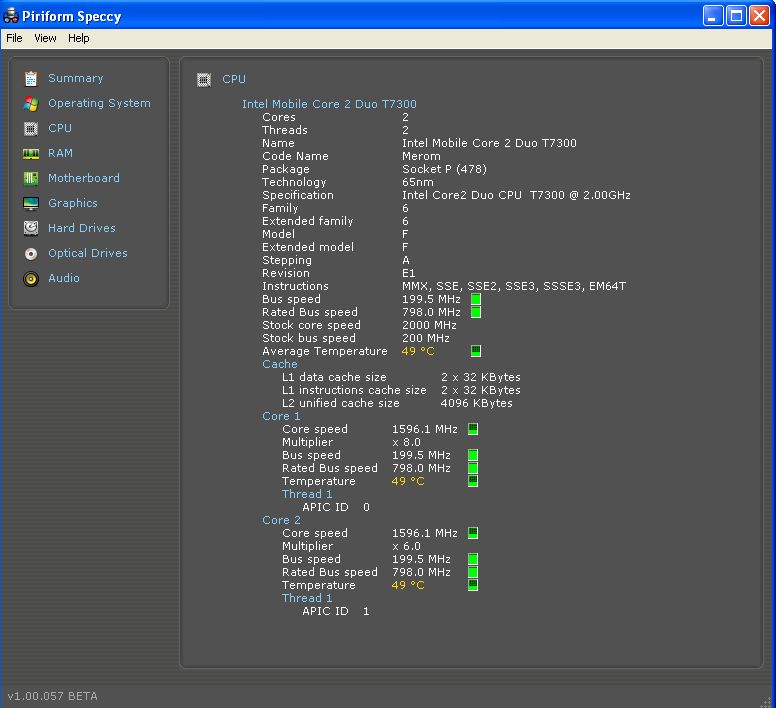
Task: Toggle the green indicator beside Average Temperature
Action: tap(476, 351)
